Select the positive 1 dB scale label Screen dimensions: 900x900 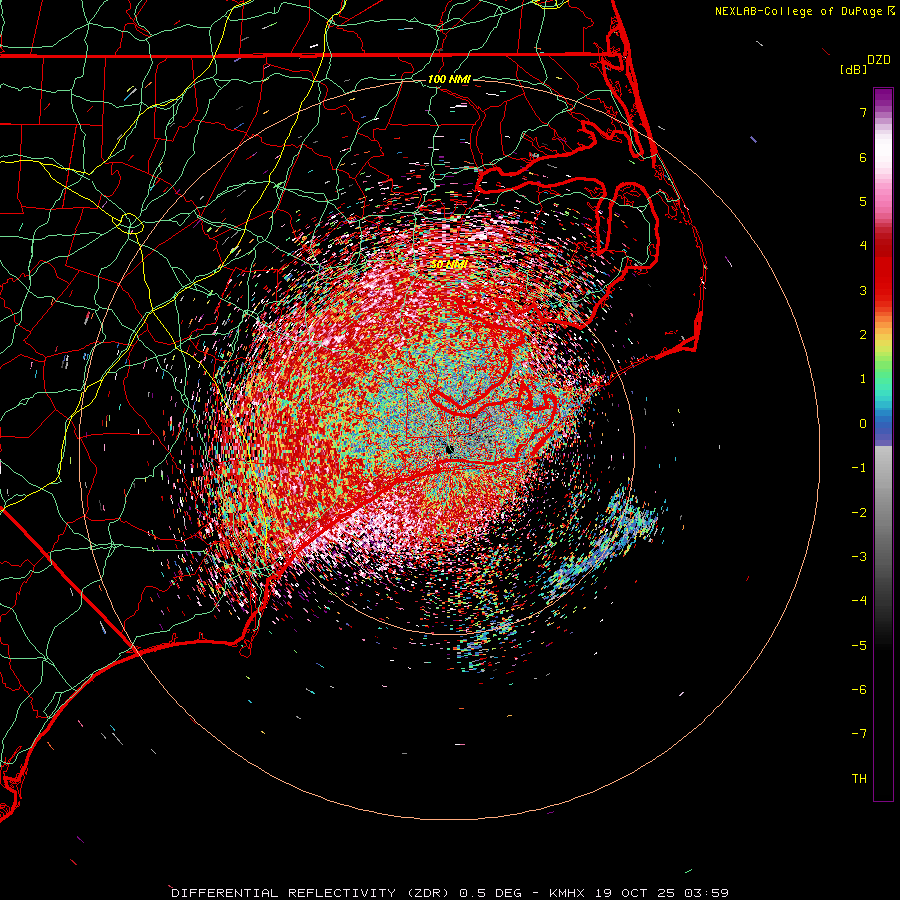click(863, 379)
